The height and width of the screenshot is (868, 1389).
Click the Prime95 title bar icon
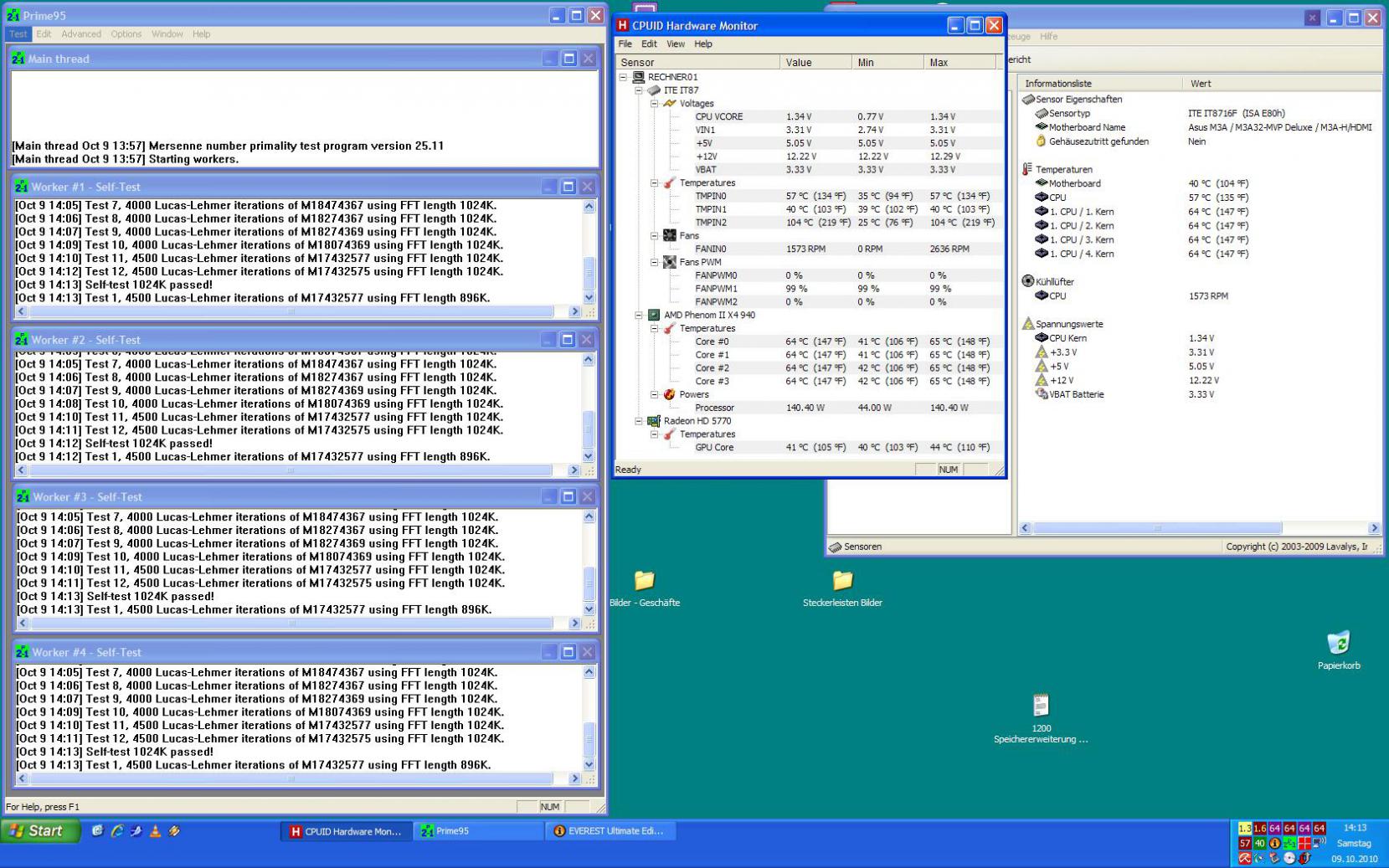point(13,15)
